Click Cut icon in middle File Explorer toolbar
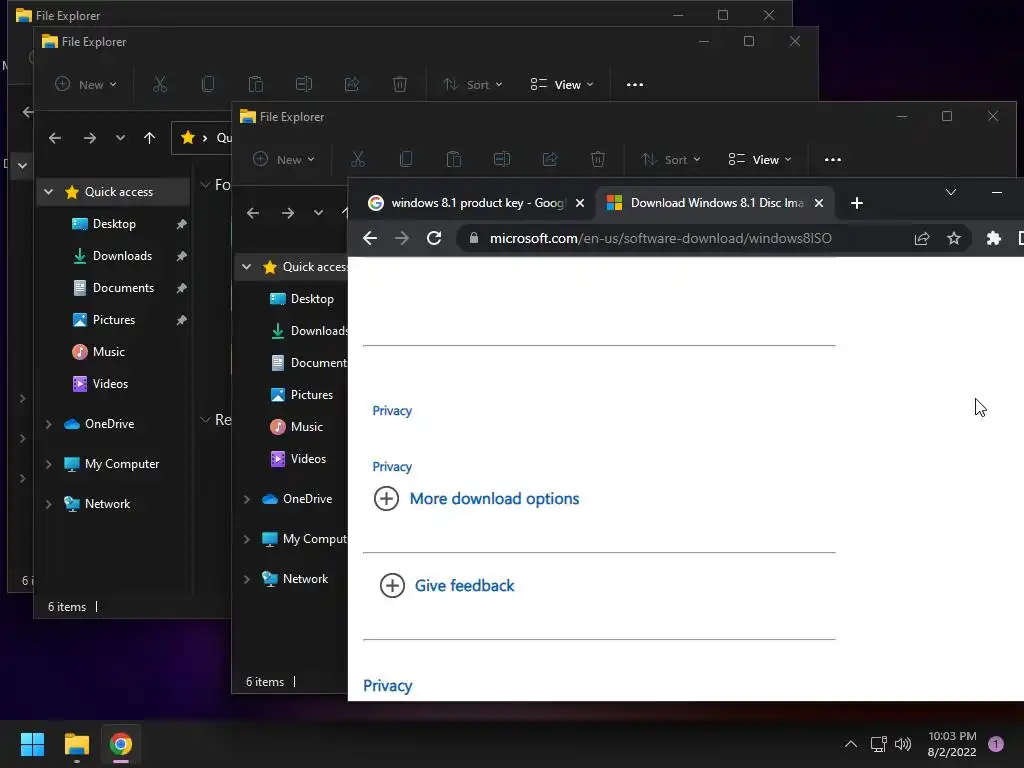The width and height of the screenshot is (1024, 768). point(160,84)
